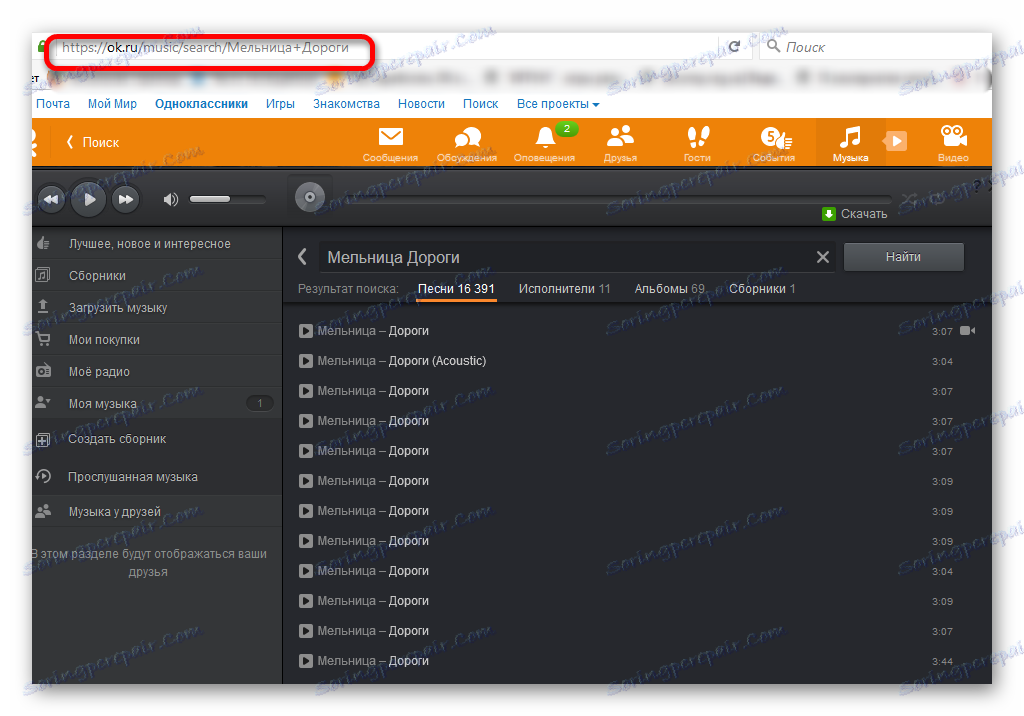Open Новости link

click(421, 104)
